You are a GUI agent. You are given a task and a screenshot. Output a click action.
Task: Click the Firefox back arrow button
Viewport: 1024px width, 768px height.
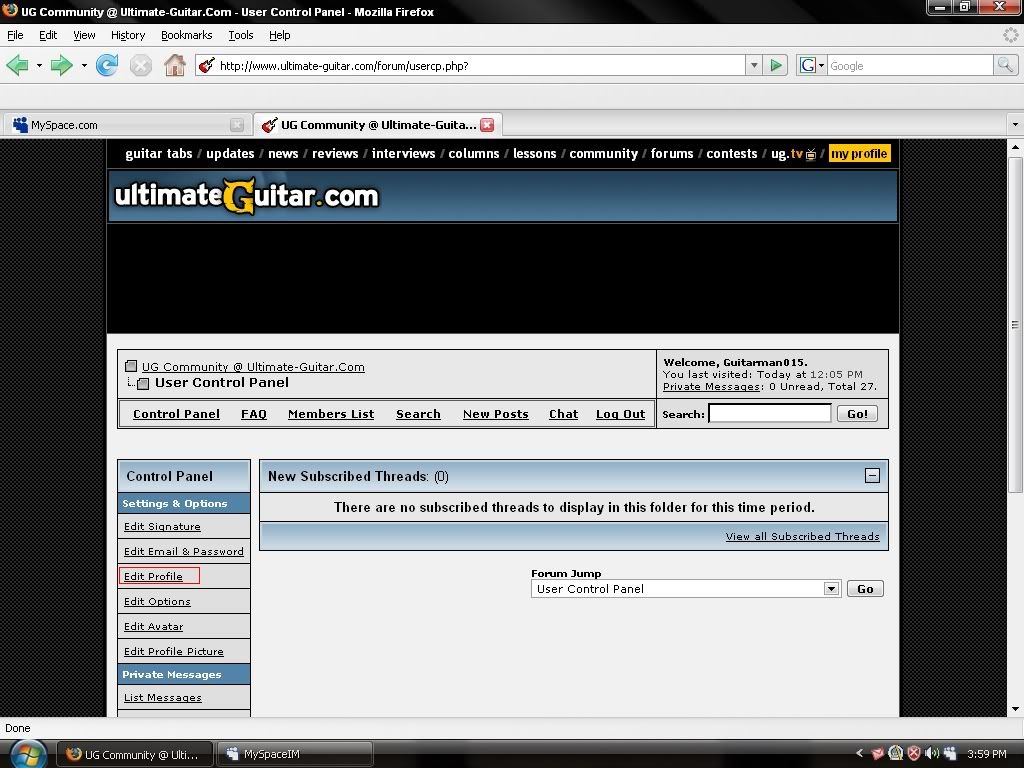(x=18, y=65)
